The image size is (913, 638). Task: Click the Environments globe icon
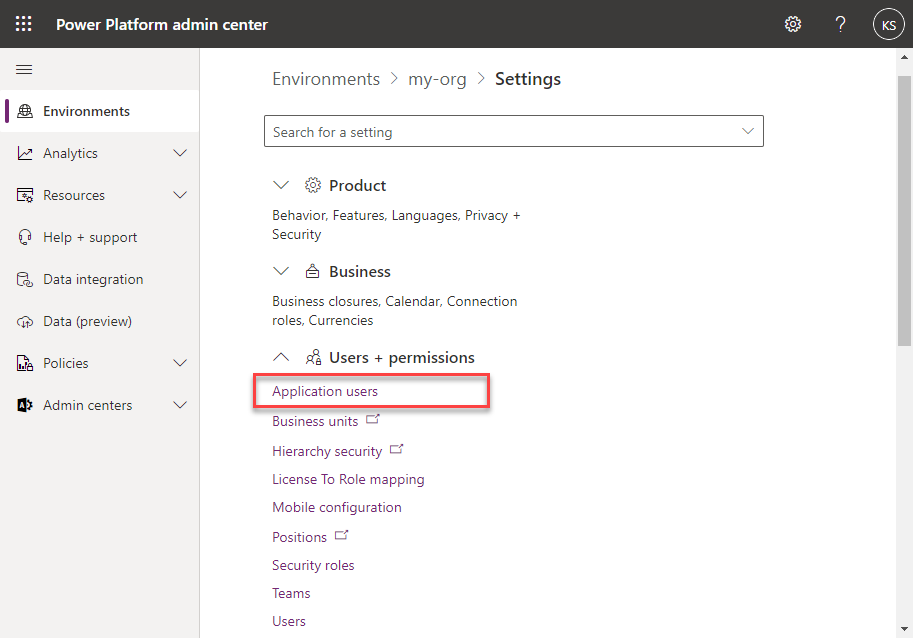click(x=24, y=111)
